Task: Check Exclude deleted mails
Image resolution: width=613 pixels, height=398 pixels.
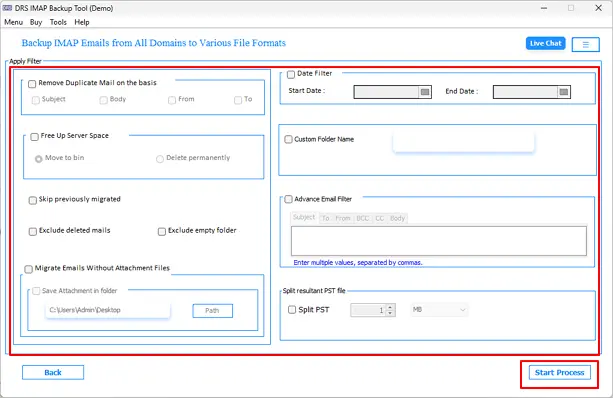Action: (x=33, y=231)
